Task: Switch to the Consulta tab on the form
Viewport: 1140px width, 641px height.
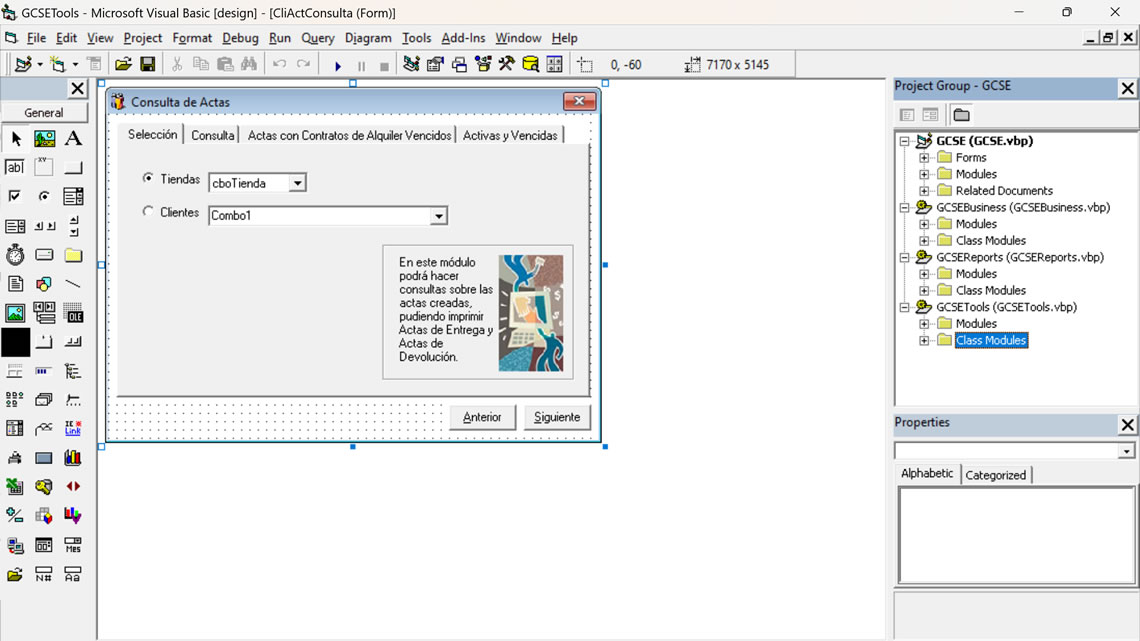Action: [x=213, y=133]
